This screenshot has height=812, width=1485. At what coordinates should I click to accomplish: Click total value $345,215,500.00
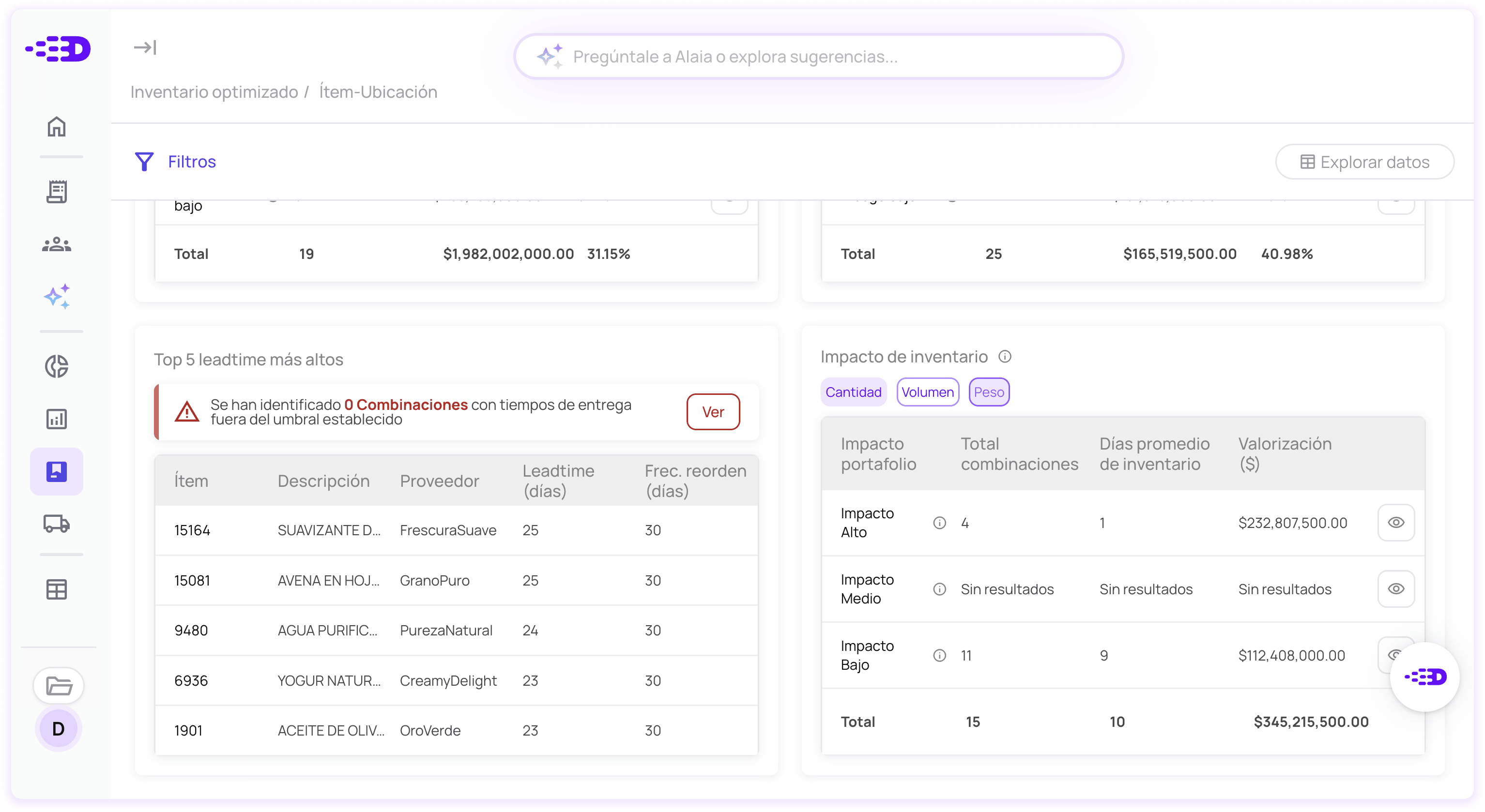coord(1311,722)
